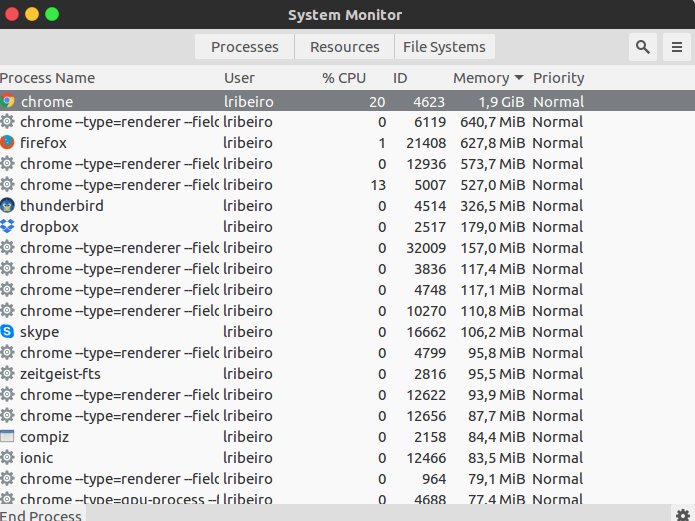Toggle the Memory column sort arrow

tap(519, 78)
